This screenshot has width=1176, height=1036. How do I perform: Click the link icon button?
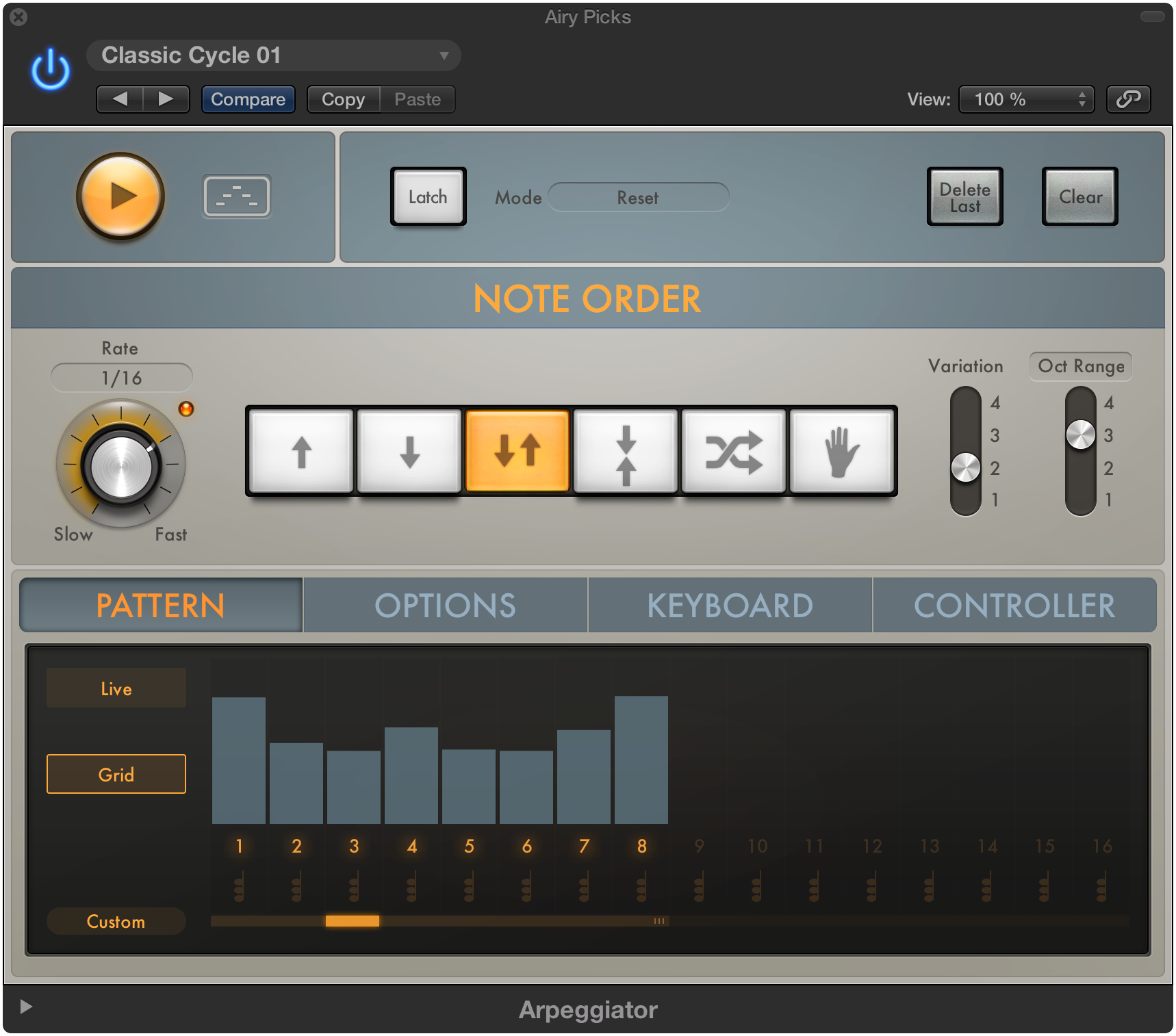coord(1129,99)
